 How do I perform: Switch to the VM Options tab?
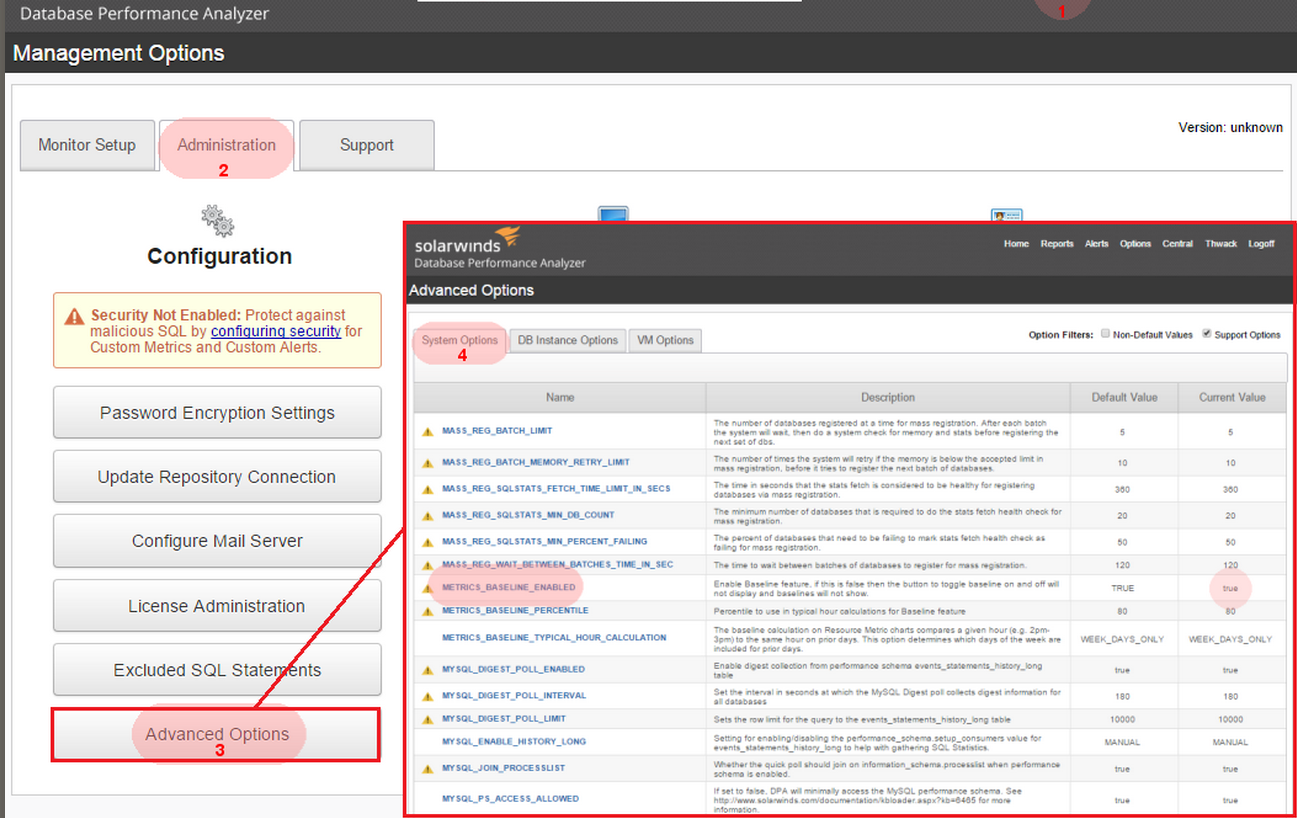coord(665,340)
